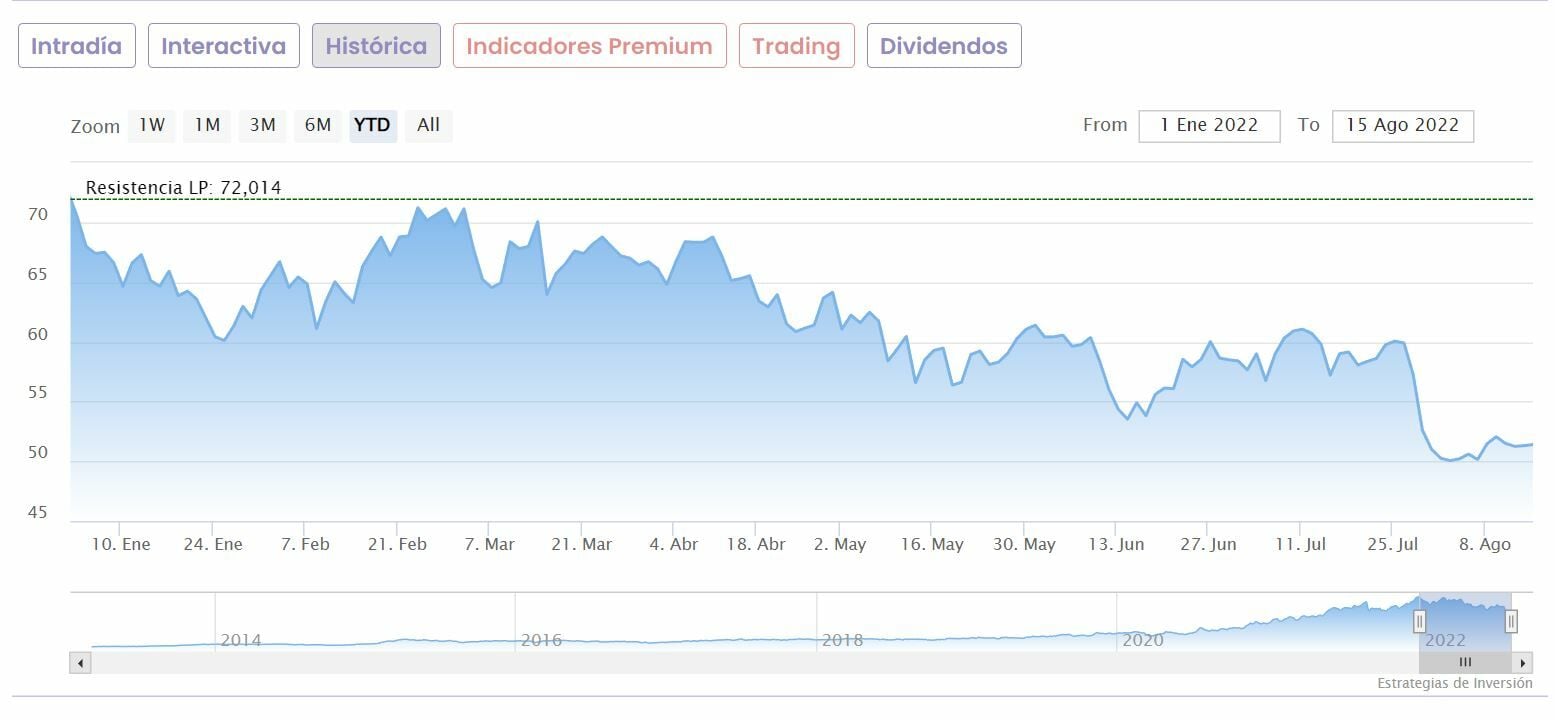Click the right range handle in navigator
Image resolution: width=1555 pixels, height=720 pixels.
pos(1511,621)
